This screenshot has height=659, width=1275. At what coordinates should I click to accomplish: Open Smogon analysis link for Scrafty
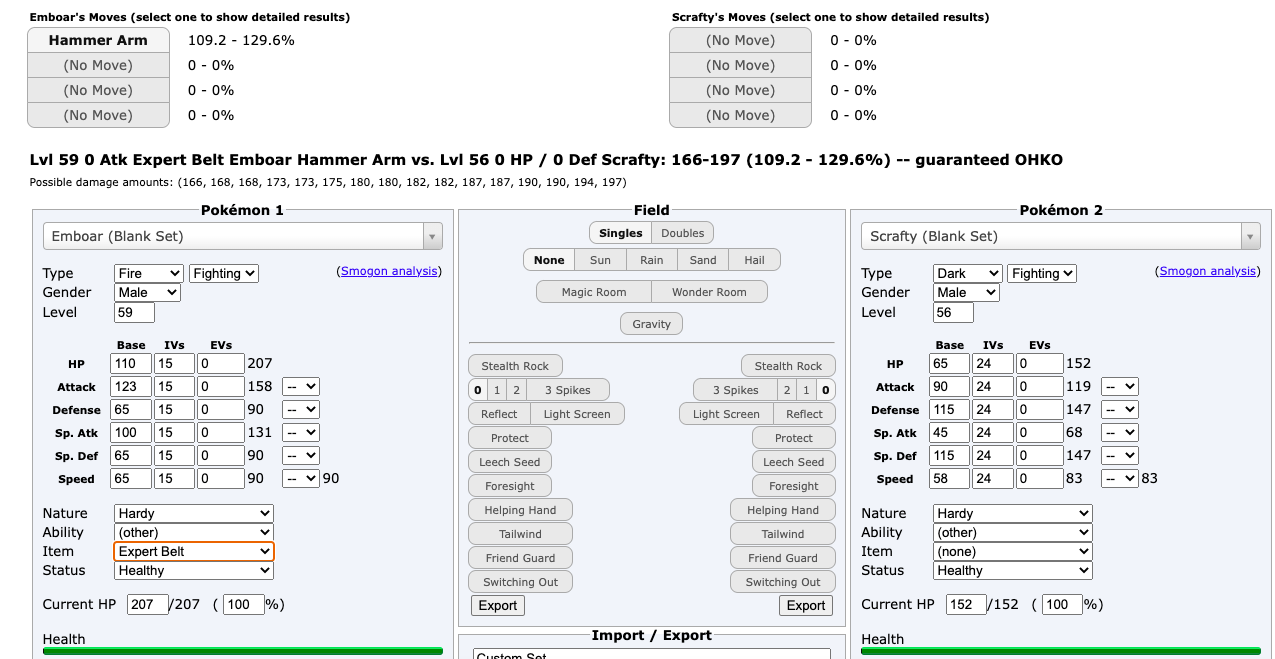click(x=1207, y=271)
